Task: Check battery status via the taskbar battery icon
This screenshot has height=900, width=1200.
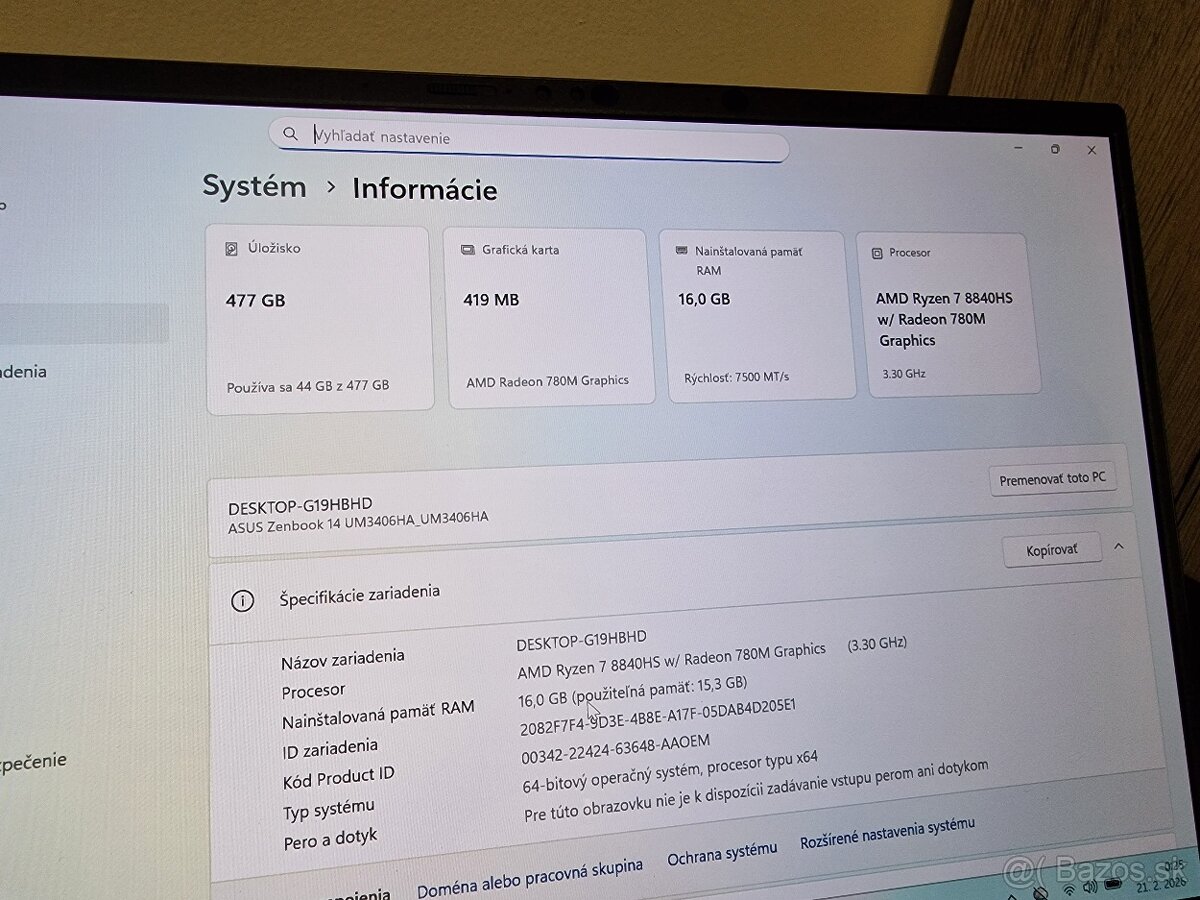Action: click(1111, 883)
